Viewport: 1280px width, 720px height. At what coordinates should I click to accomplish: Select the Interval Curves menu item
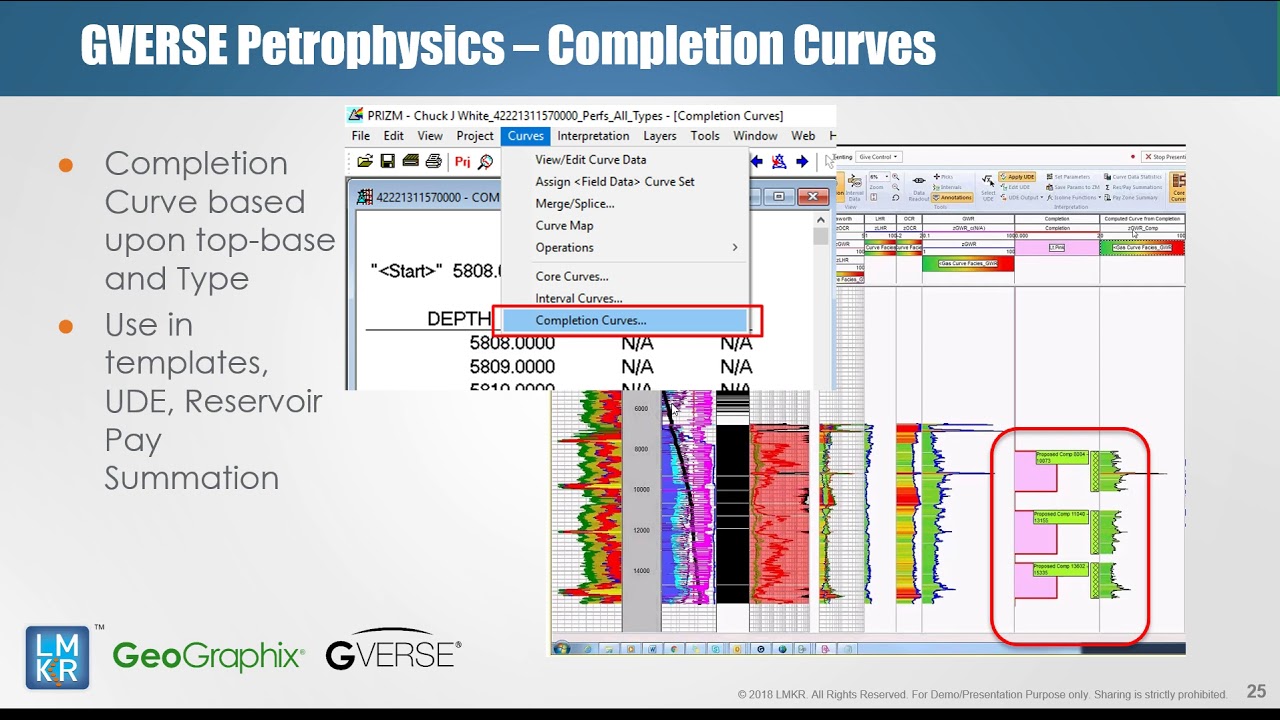click(x=625, y=299)
